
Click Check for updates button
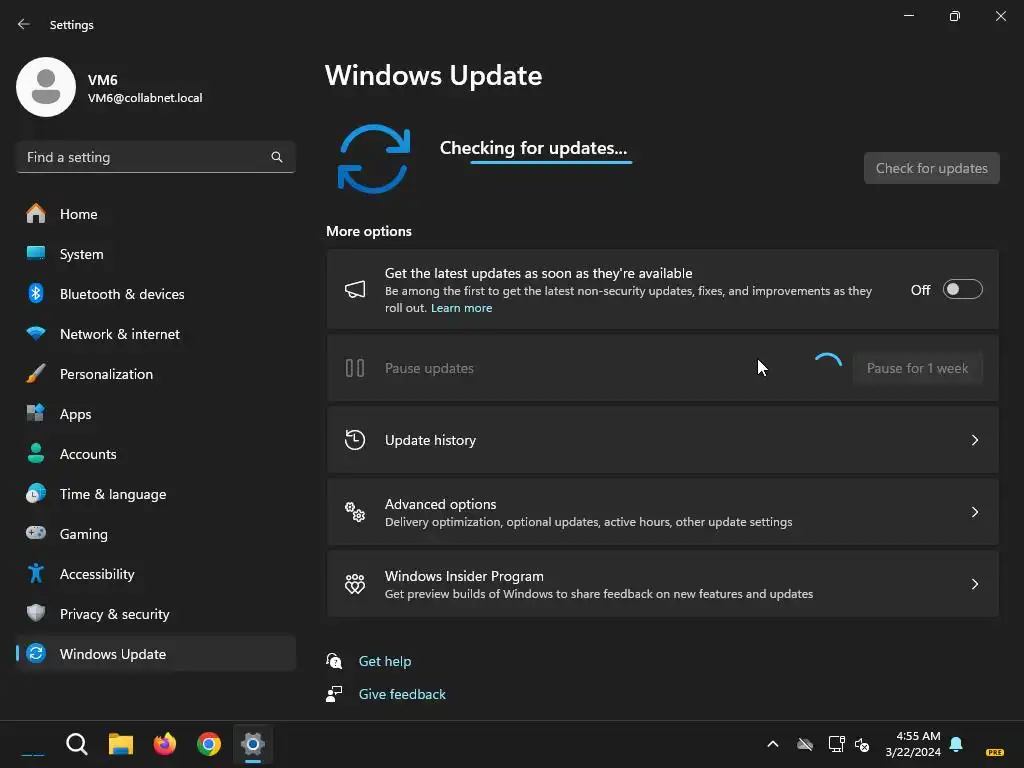(x=931, y=168)
